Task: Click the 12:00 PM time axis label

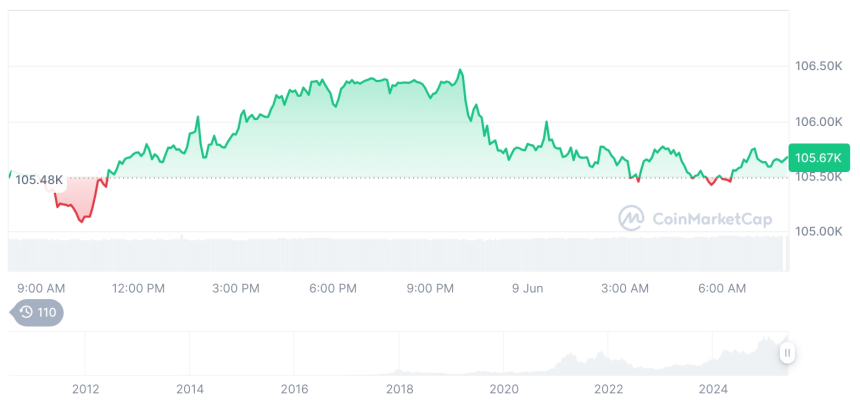Action: click(139, 288)
